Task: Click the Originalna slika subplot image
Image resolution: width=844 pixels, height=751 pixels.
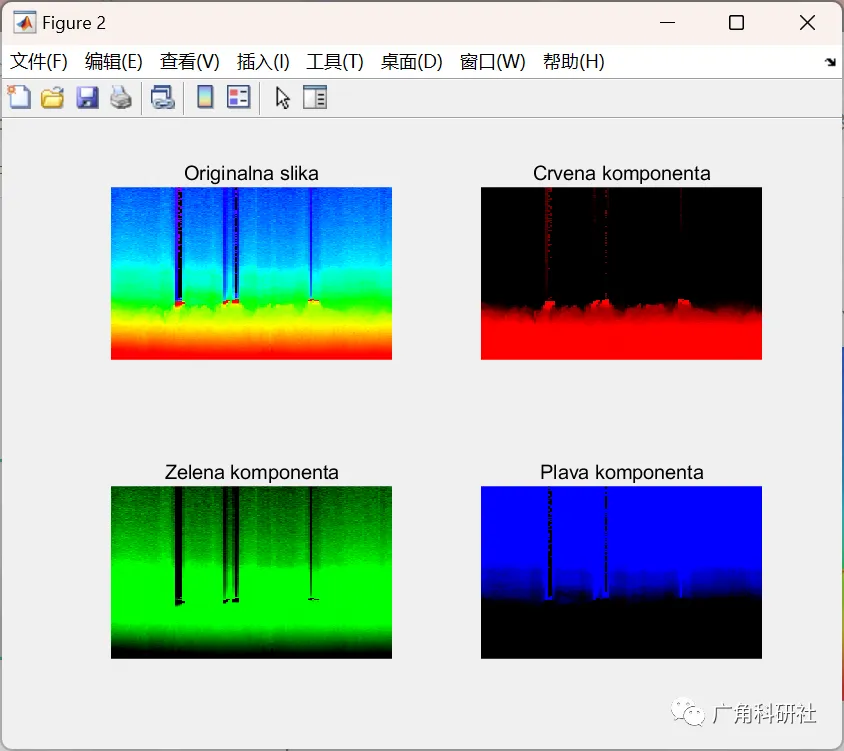Action: click(250, 272)
